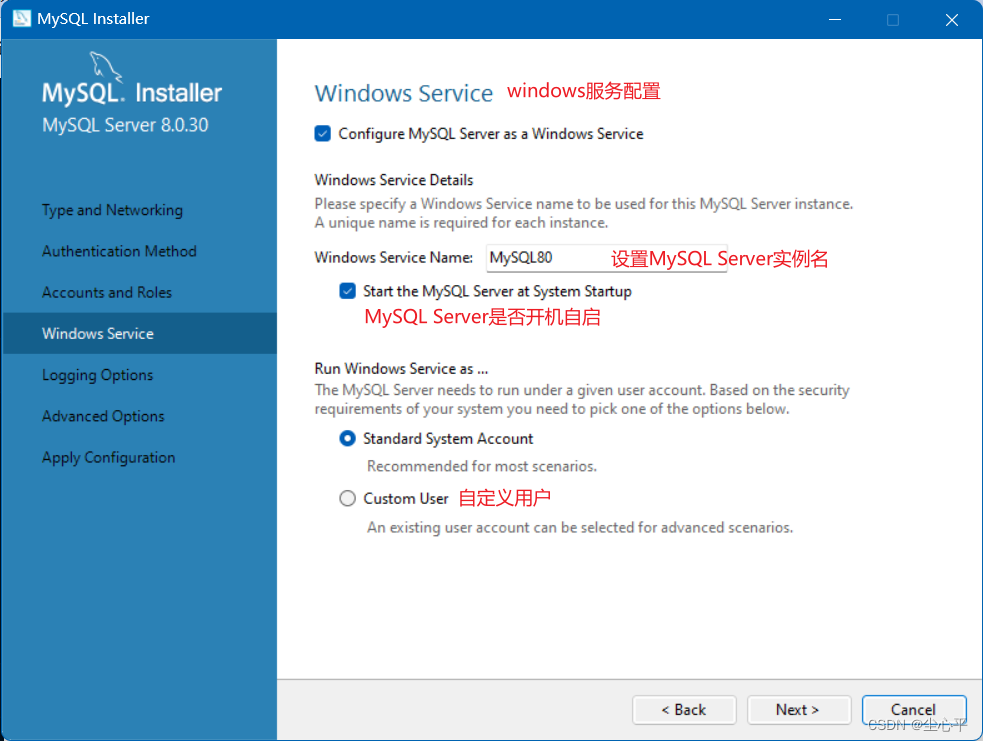Toggle Configure MySQL Server as a Windows Service
The image size is (983, 741).
click(322, 134)
